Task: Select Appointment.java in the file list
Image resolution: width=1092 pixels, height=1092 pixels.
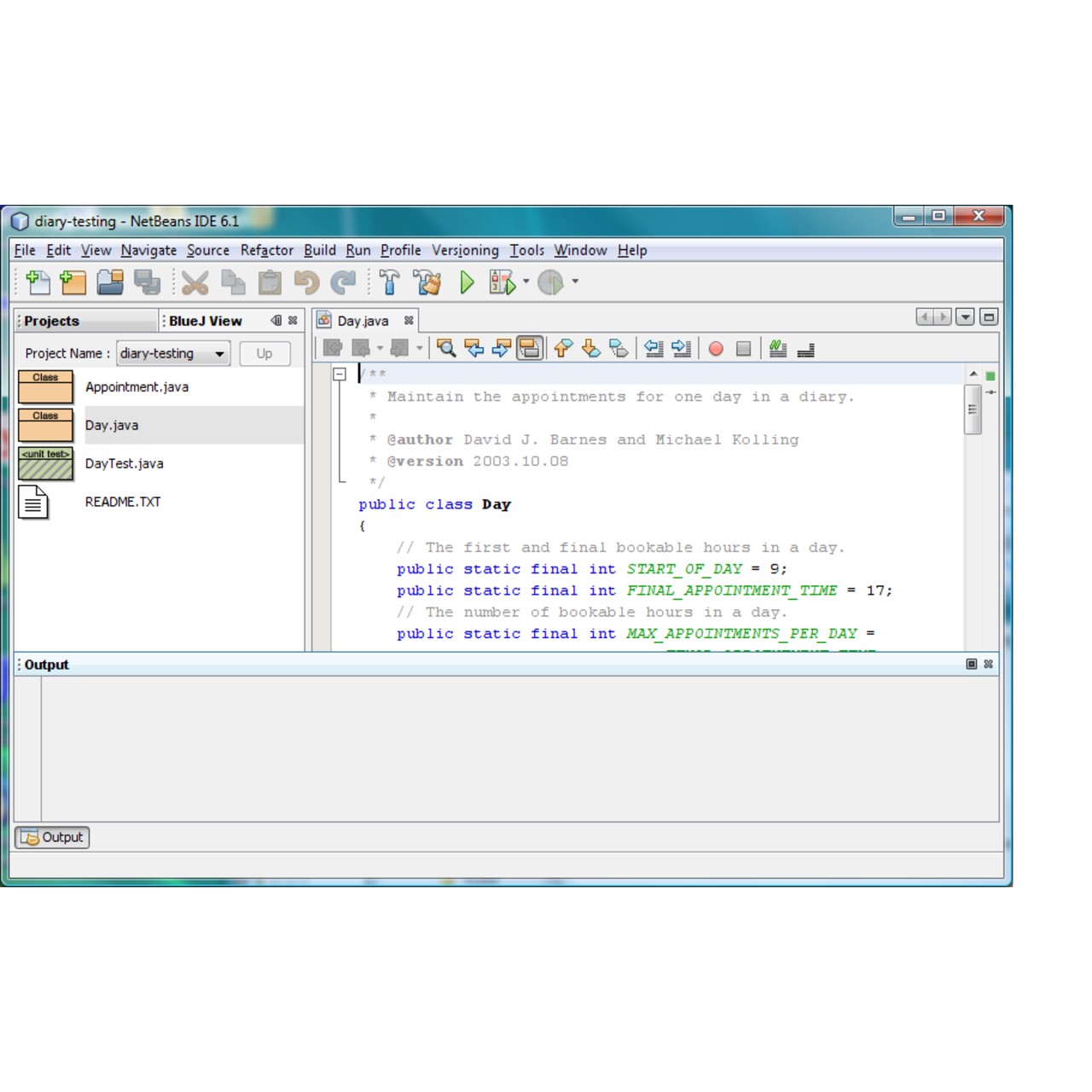Action: 160,386
